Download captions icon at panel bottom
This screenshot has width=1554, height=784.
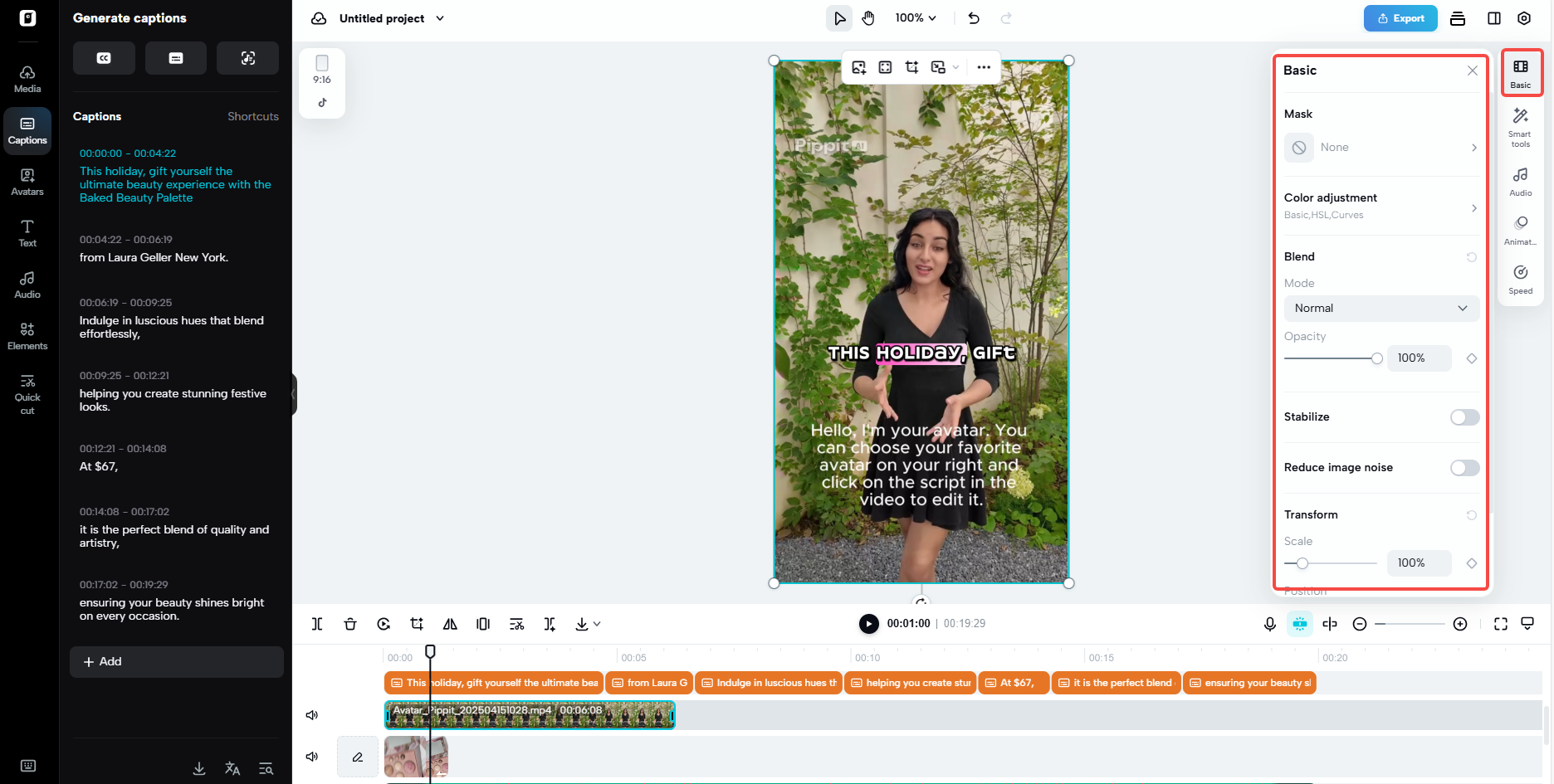(199, 769)
